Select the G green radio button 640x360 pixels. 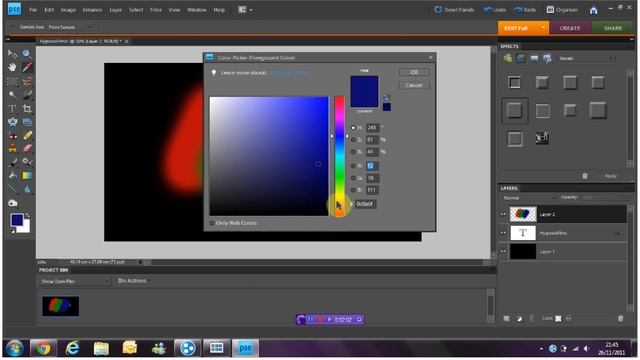click(x=353, y=178)
